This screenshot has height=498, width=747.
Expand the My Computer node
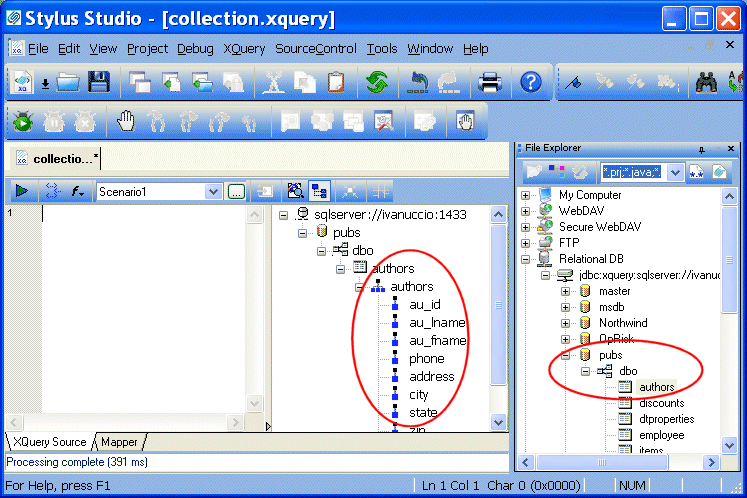(526, 195)
